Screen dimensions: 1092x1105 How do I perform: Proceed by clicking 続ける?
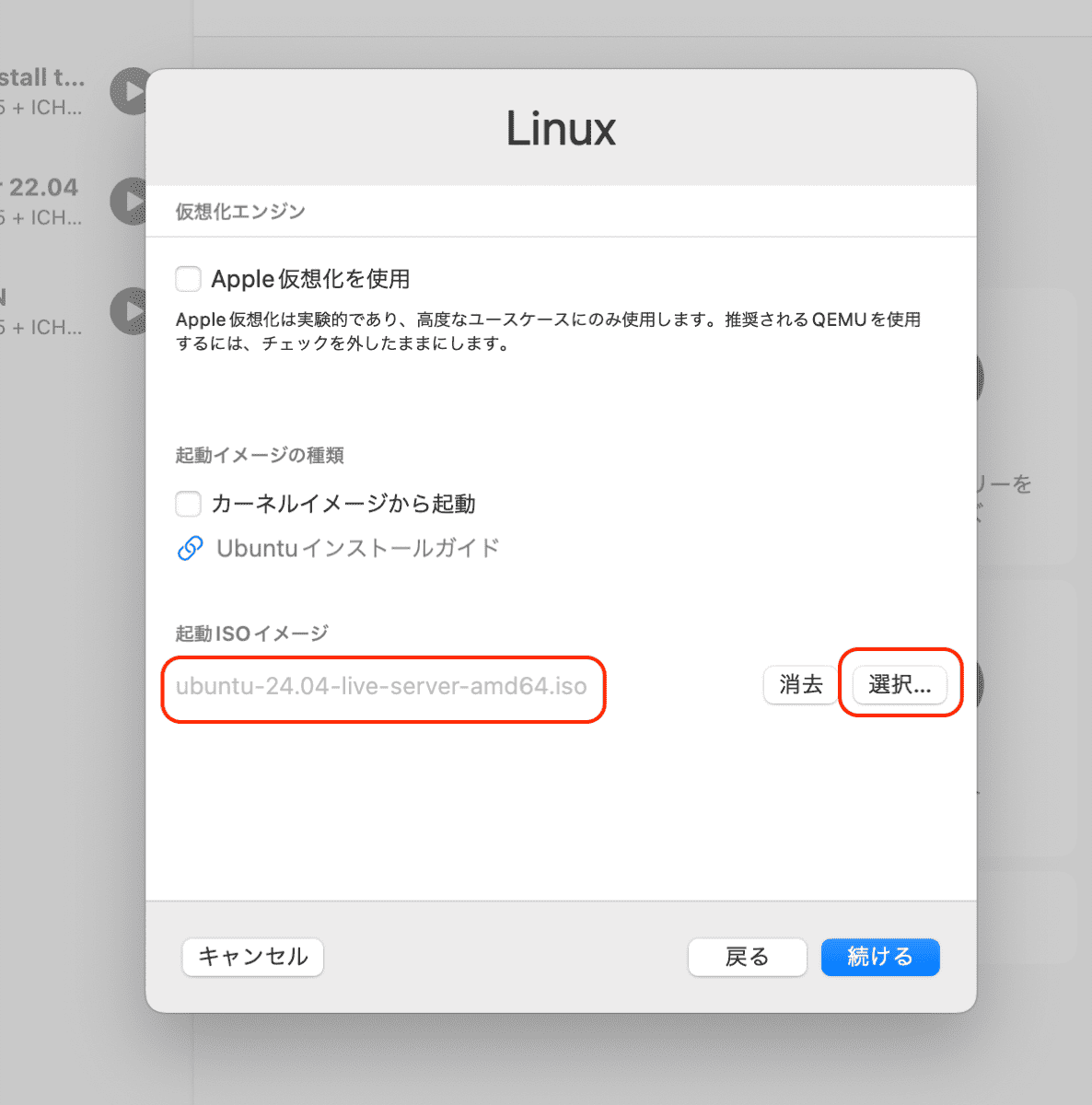(879, 957)
